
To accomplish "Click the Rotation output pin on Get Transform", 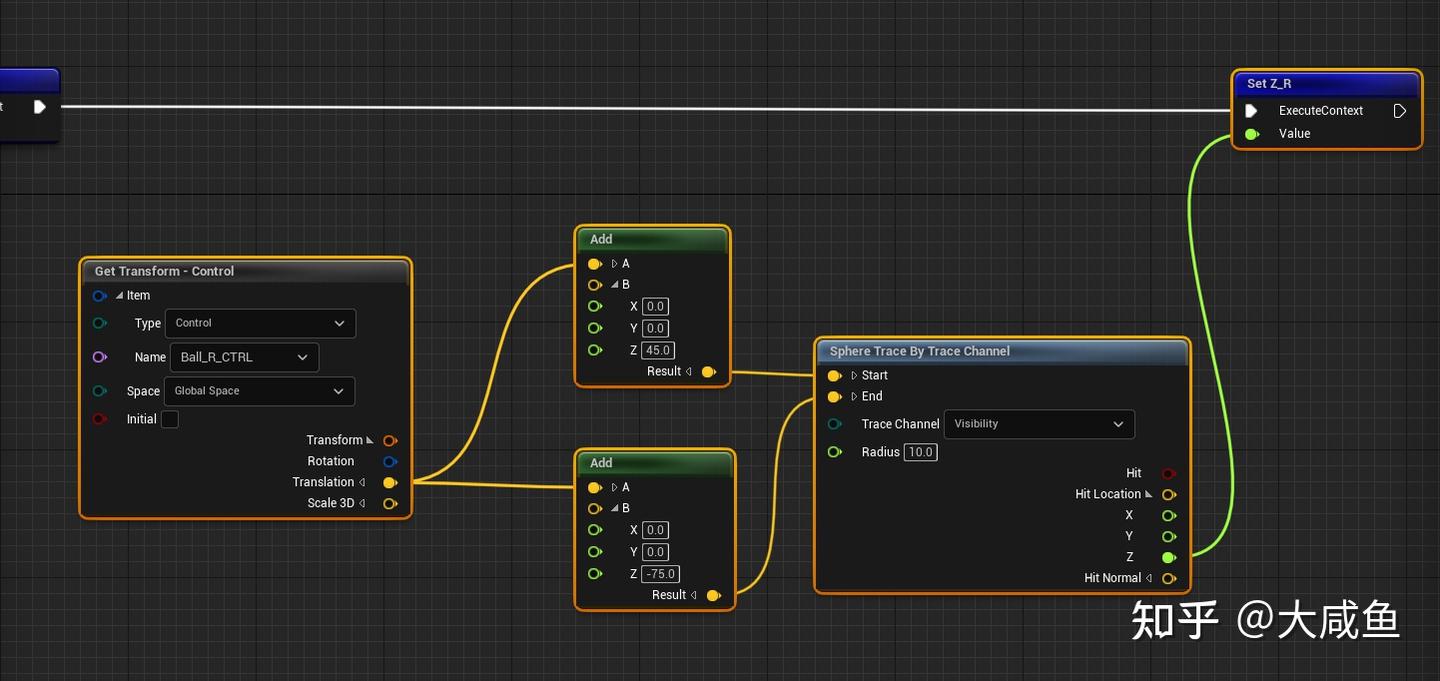I will [x=390, y=461].
